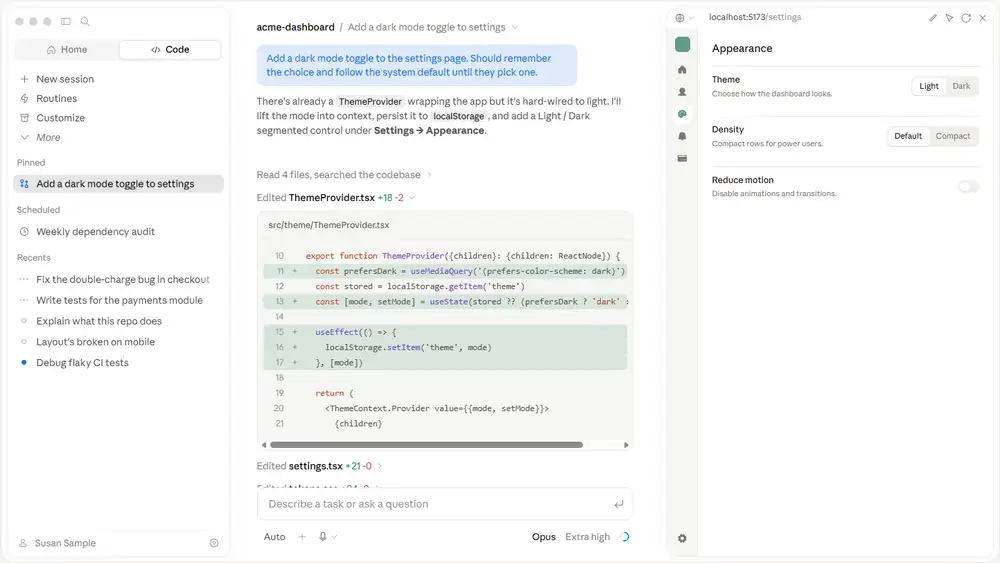Click the green app logo in dashboard sidebar
This screenshot has width=1000, height=563.
click(x=682, y=44)
